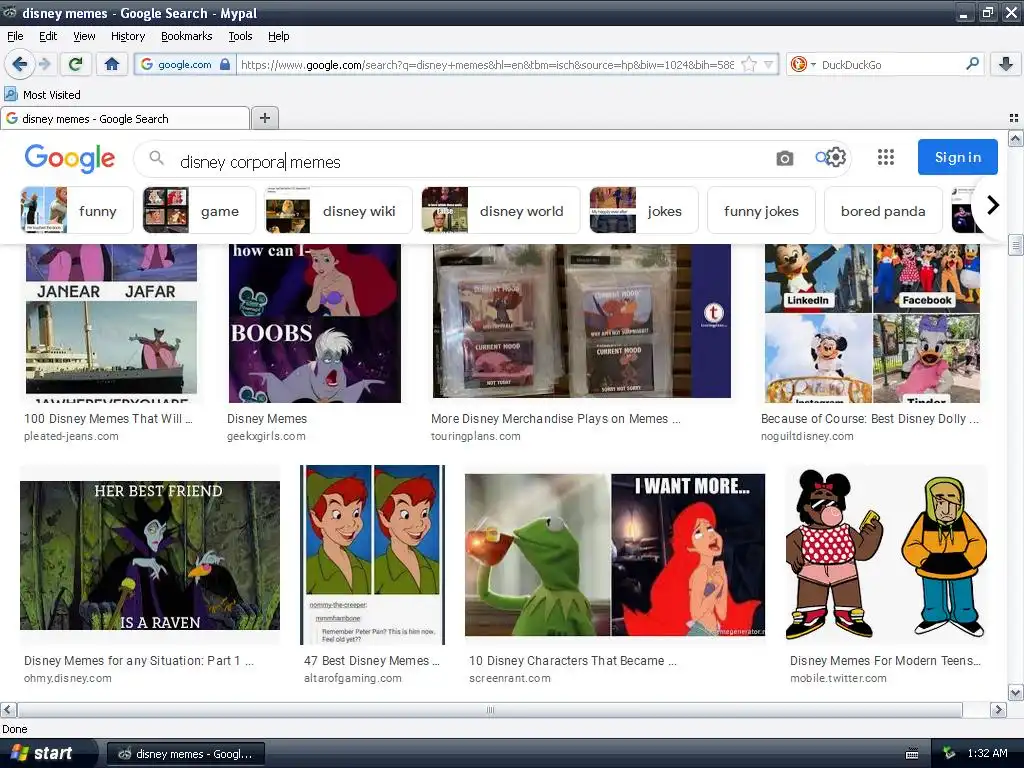This screenshot has width=1024, height=768.
Task: Open the Ariel and Ursula meme thumbnail
Action: click(314, 323)
